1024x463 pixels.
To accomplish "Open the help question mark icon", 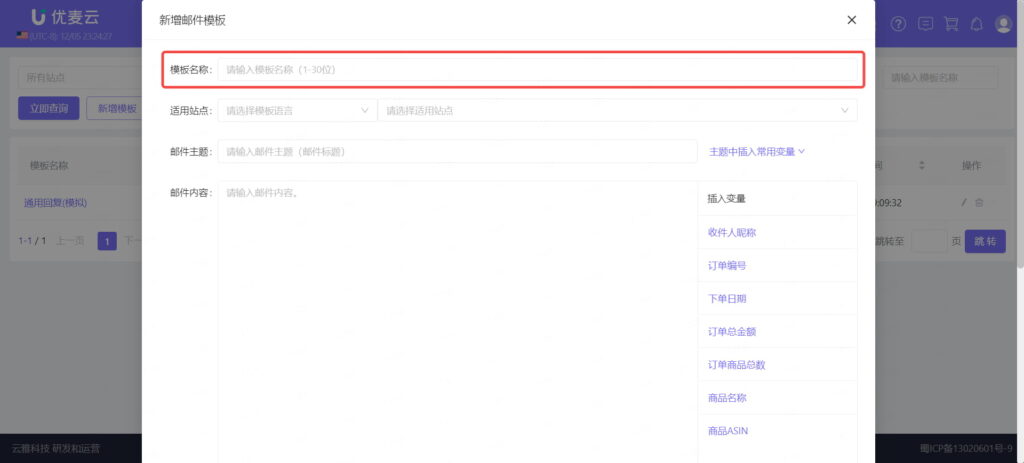I will pyautogui.click(x=899, y=24).
